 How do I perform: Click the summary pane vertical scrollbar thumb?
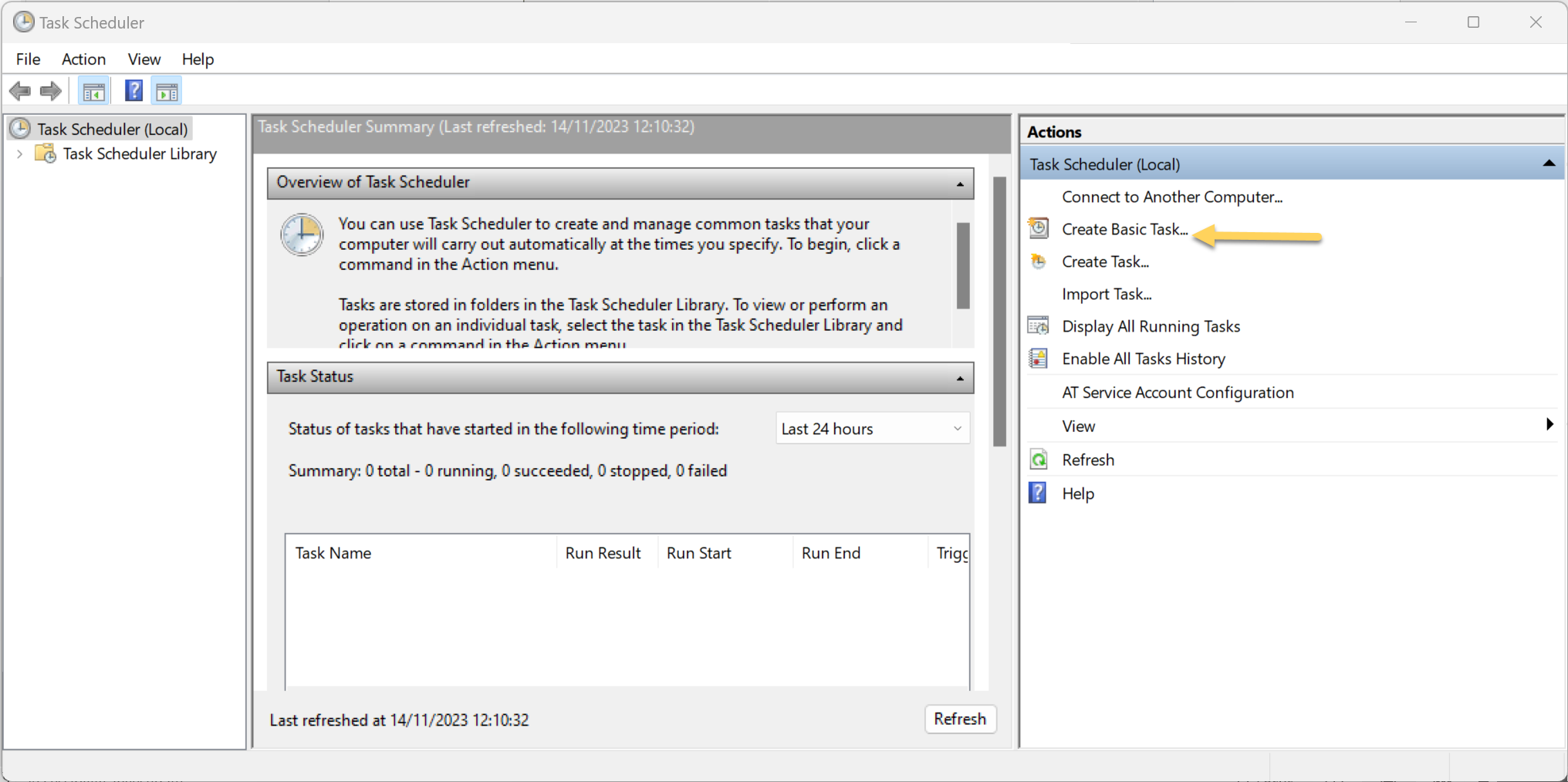(999, 312)
